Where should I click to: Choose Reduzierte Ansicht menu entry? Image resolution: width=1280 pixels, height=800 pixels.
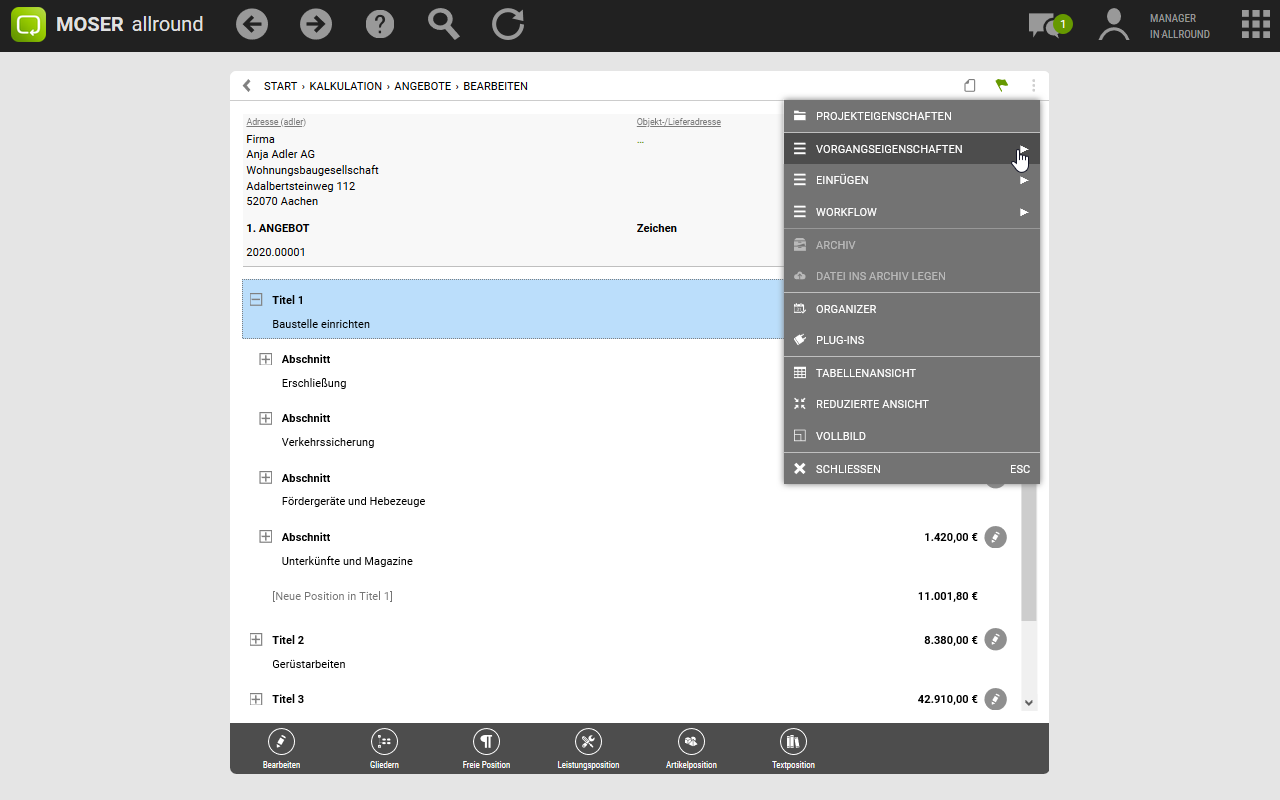tap(871, 404)
